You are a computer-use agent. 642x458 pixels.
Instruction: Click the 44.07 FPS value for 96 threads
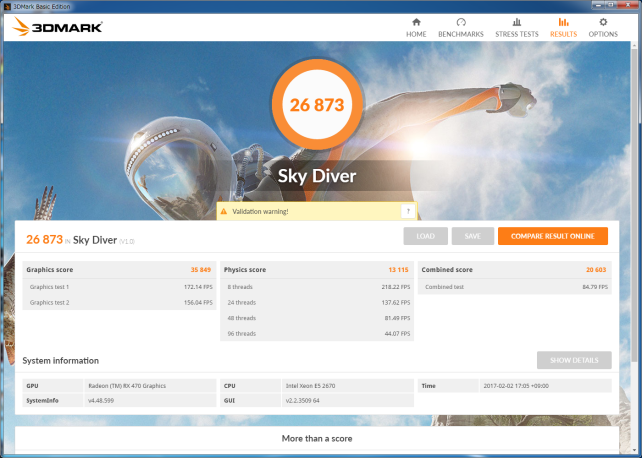397,334
